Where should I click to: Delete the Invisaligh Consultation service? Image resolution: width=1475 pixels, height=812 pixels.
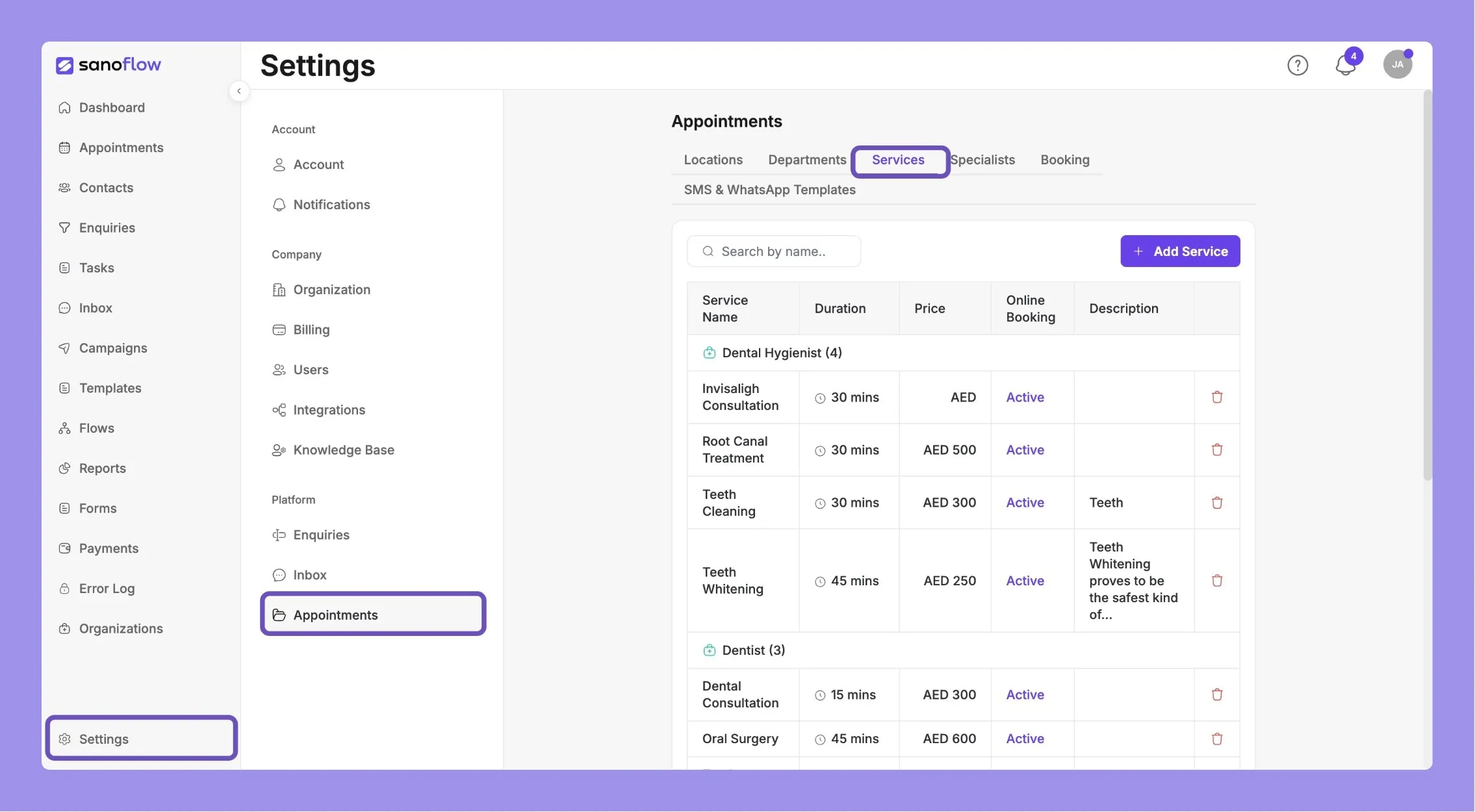pyautogui.click(x=1217, y=397)
